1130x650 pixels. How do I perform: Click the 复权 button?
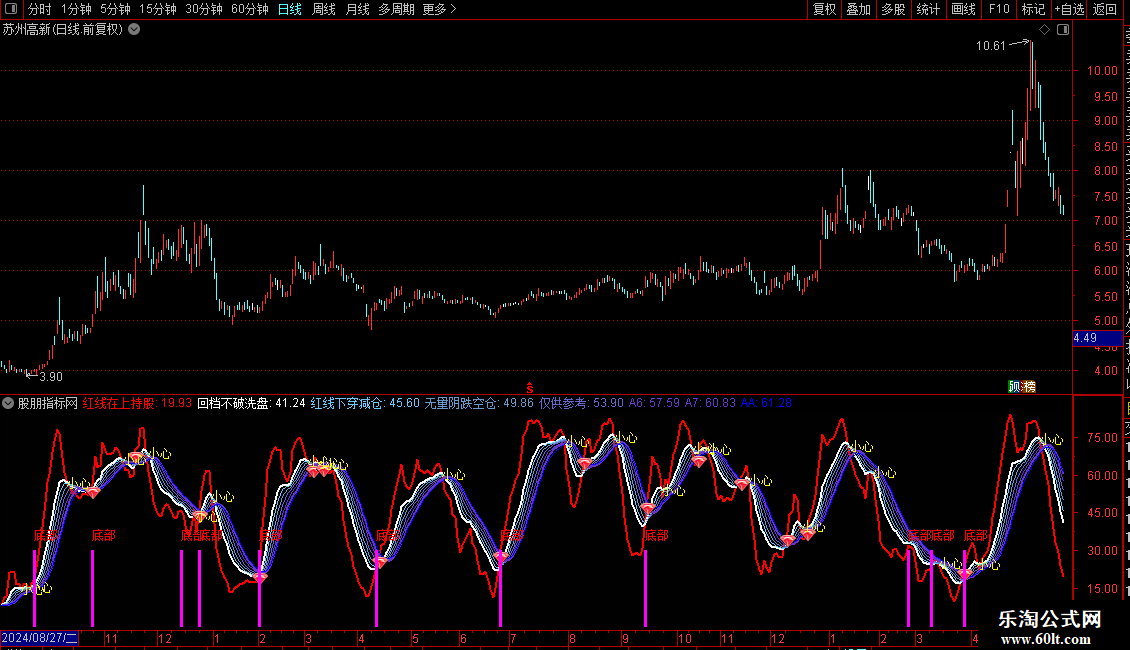click(824, 9)
